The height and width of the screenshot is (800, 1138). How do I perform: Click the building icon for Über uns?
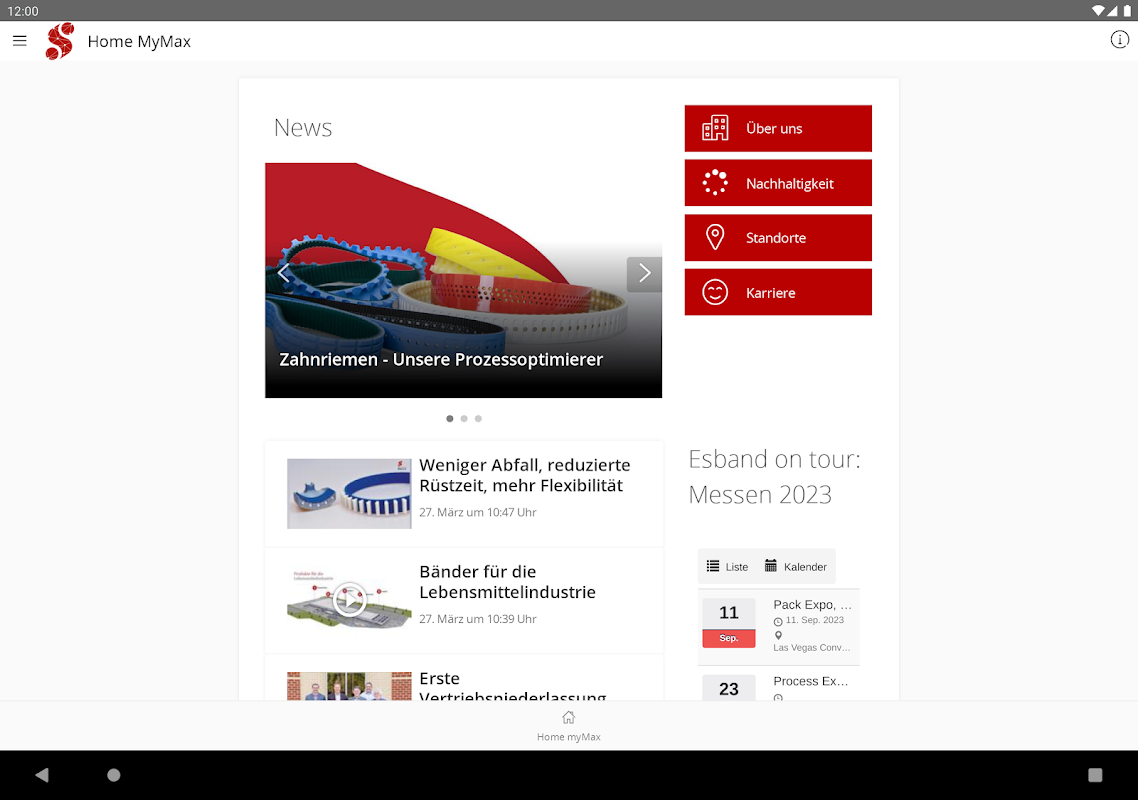(715, 128)
